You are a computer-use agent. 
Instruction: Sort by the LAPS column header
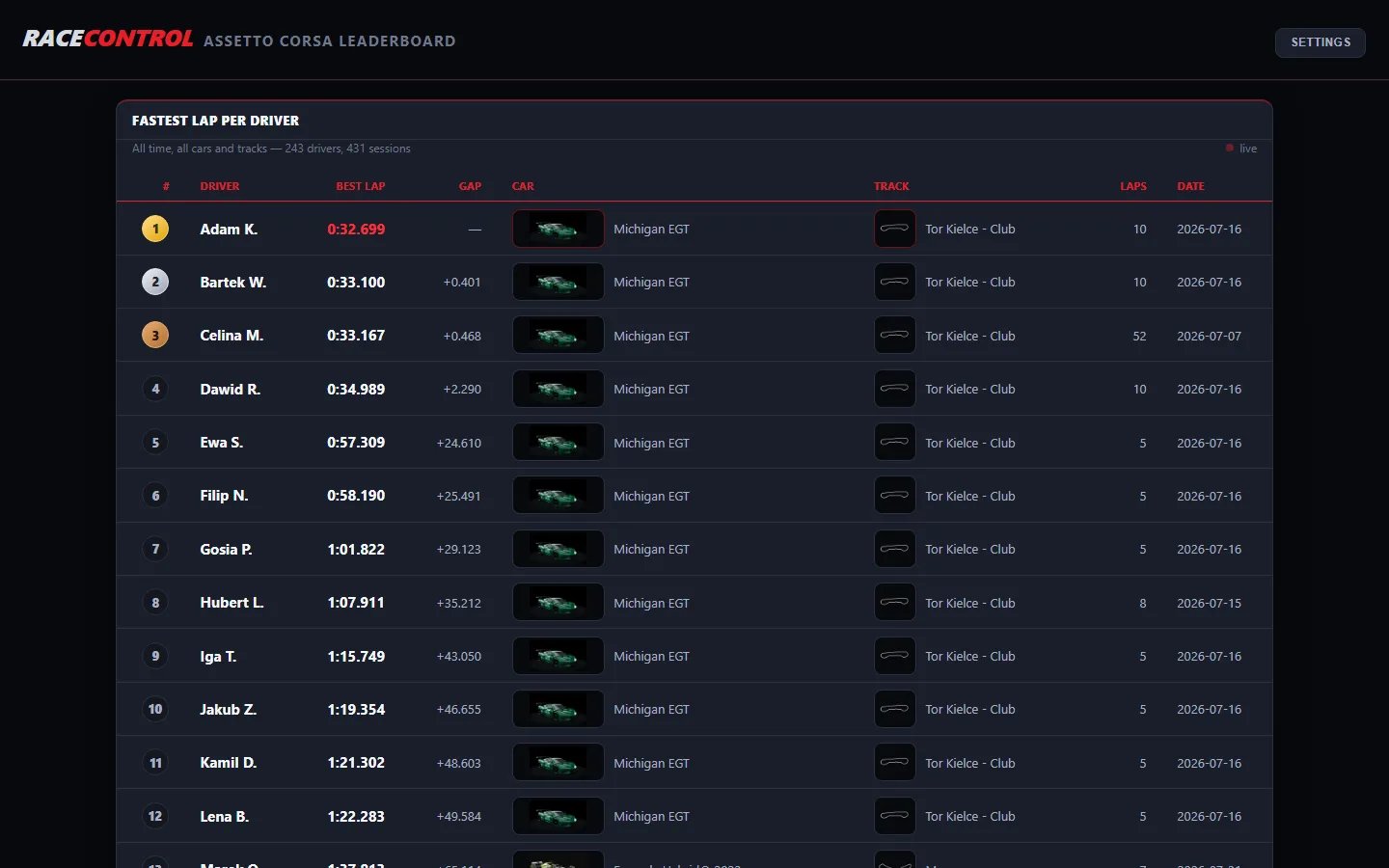(x=1133, y=186)
